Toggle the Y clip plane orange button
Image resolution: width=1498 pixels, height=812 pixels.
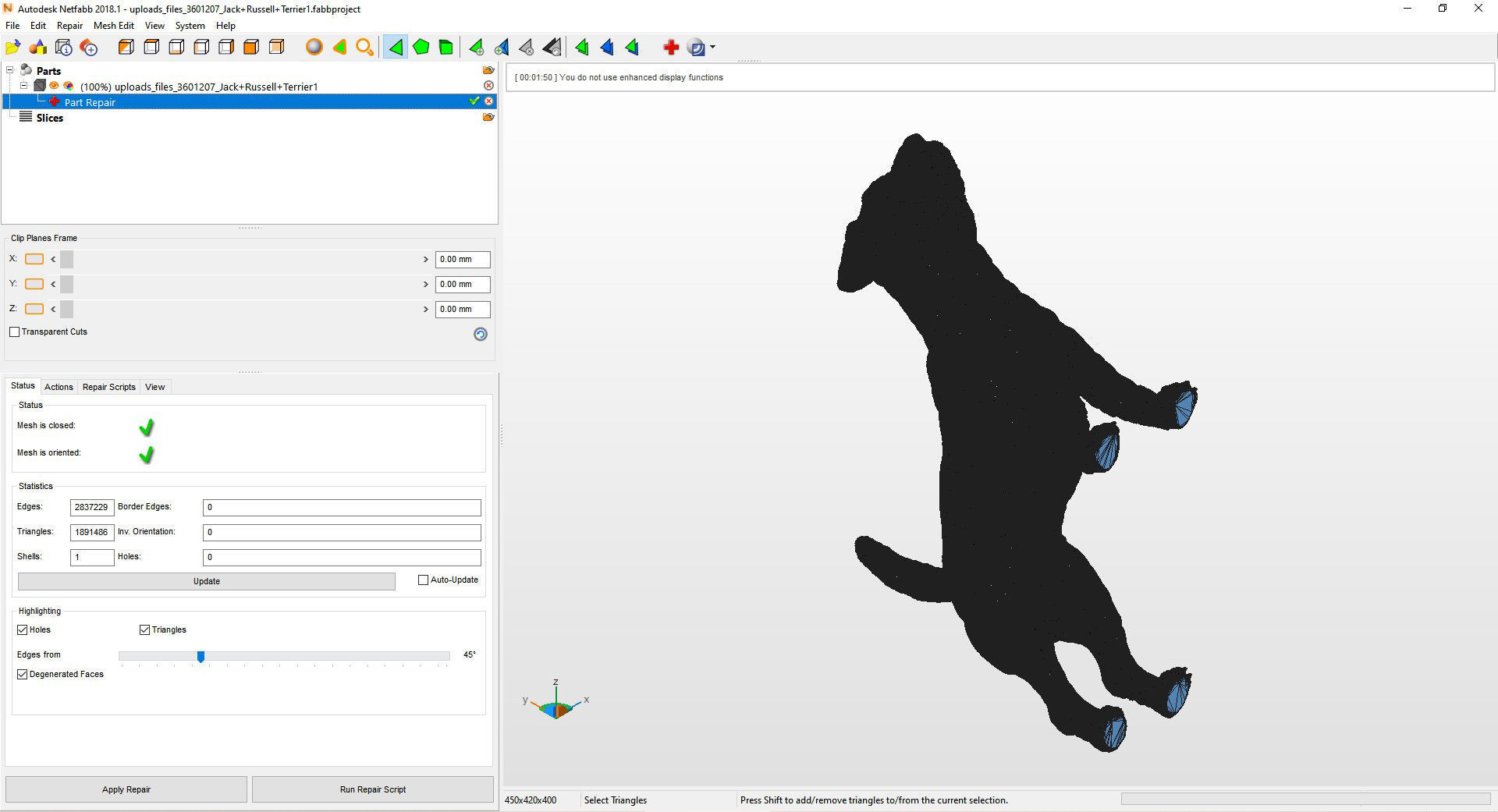pos(34,284)
